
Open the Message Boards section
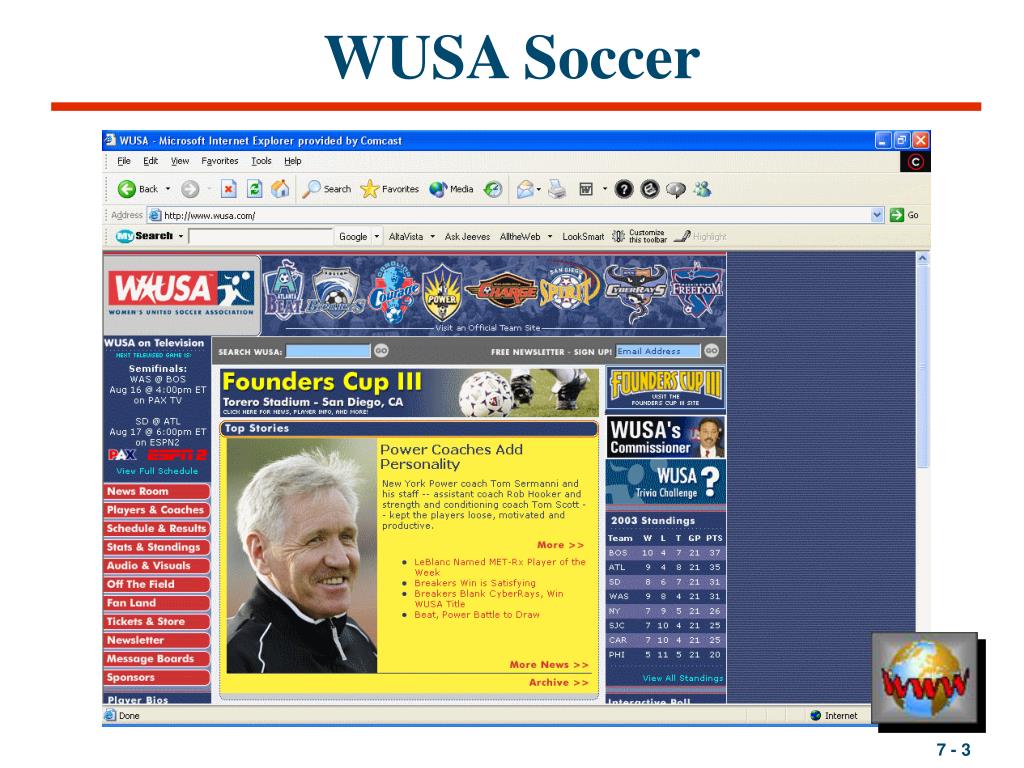pyautogui.click(x=157, y=659)
